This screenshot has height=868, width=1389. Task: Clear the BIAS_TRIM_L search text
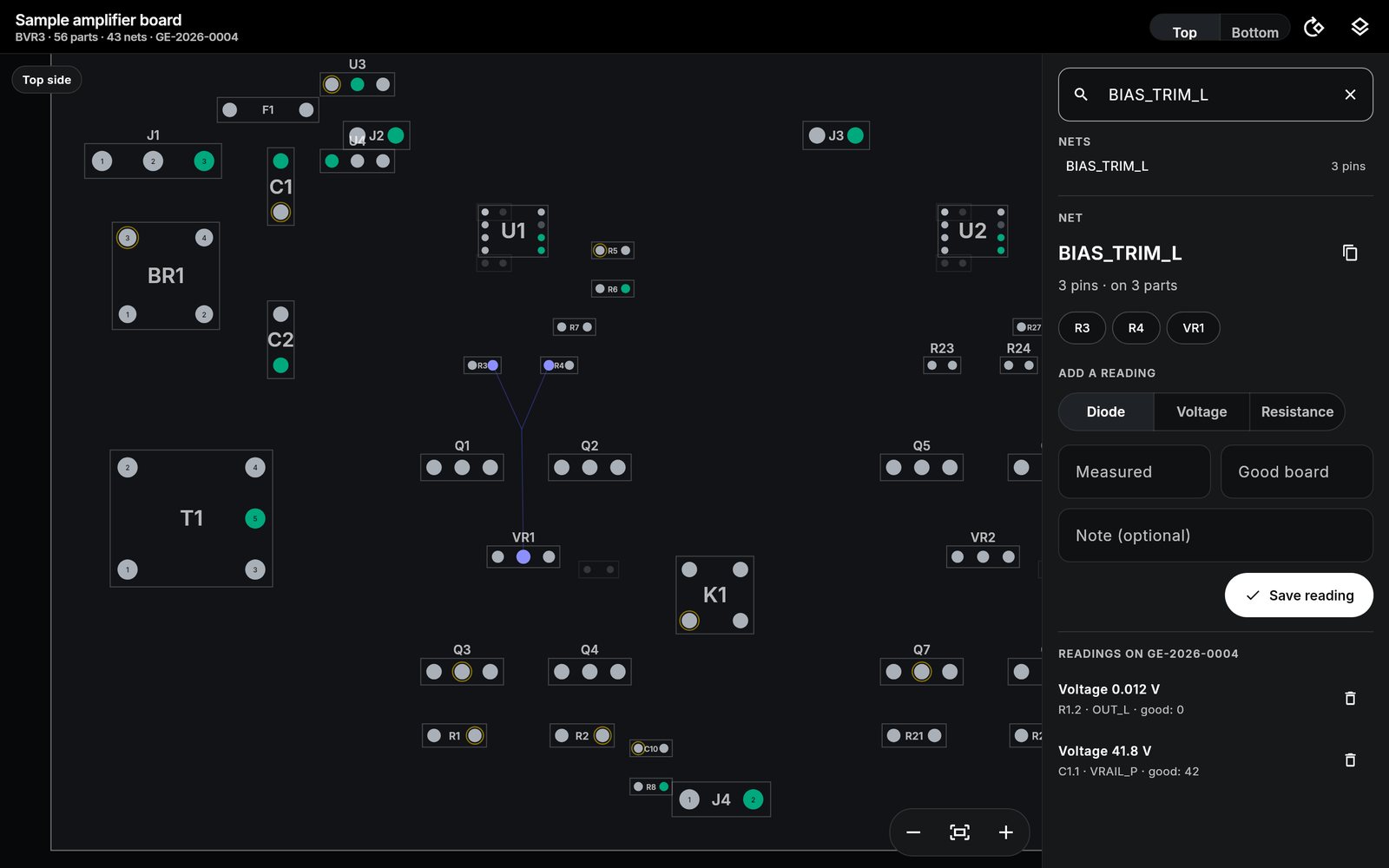click(x=1350, y=95)
